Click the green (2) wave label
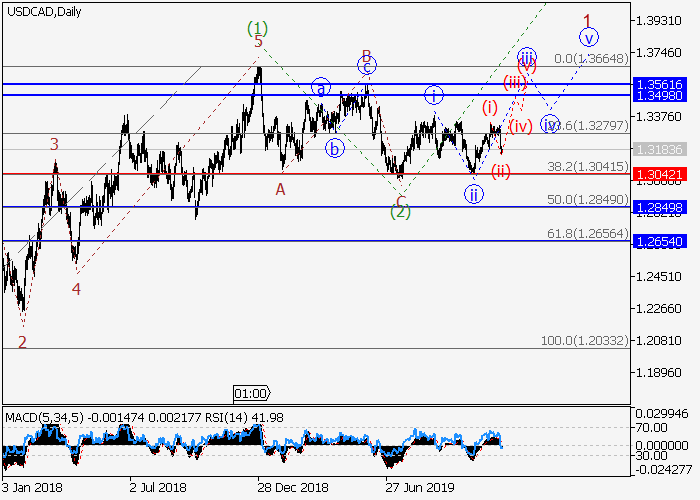Image resolution: width=700 pixels, height=500 pixels. coord(401,211)
